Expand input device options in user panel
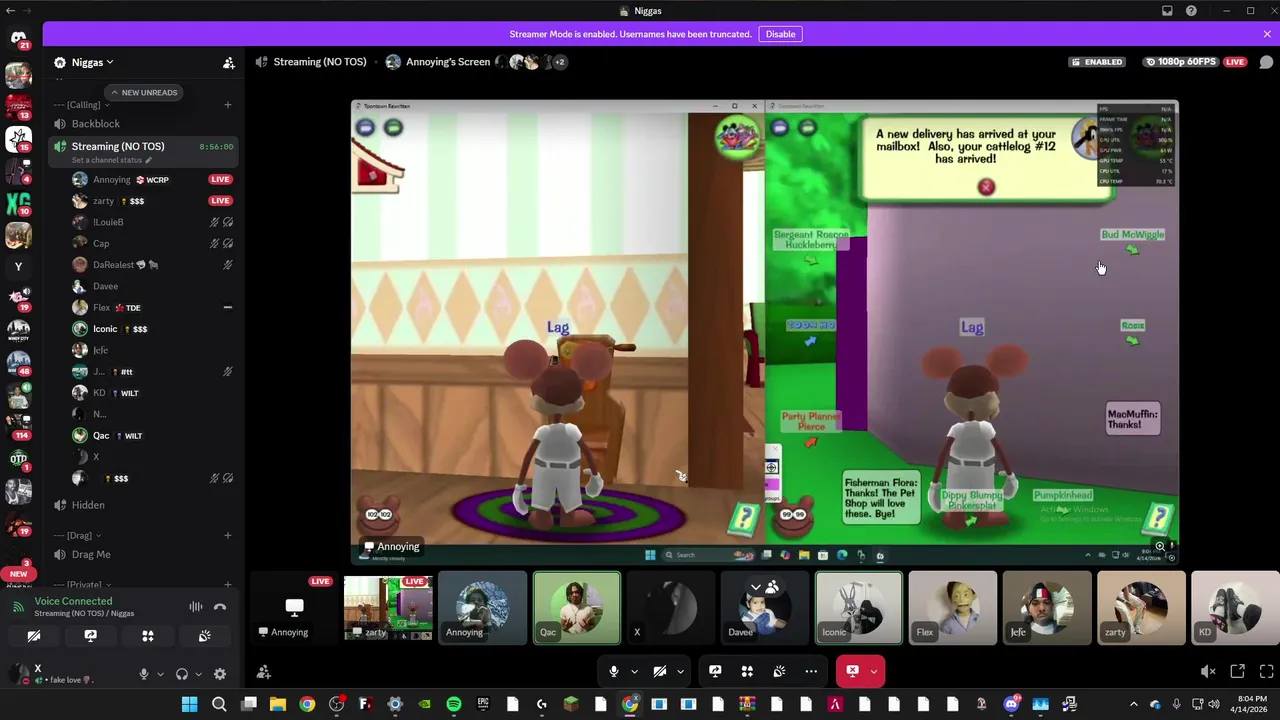1280x720 pixels. pos(159,674)
